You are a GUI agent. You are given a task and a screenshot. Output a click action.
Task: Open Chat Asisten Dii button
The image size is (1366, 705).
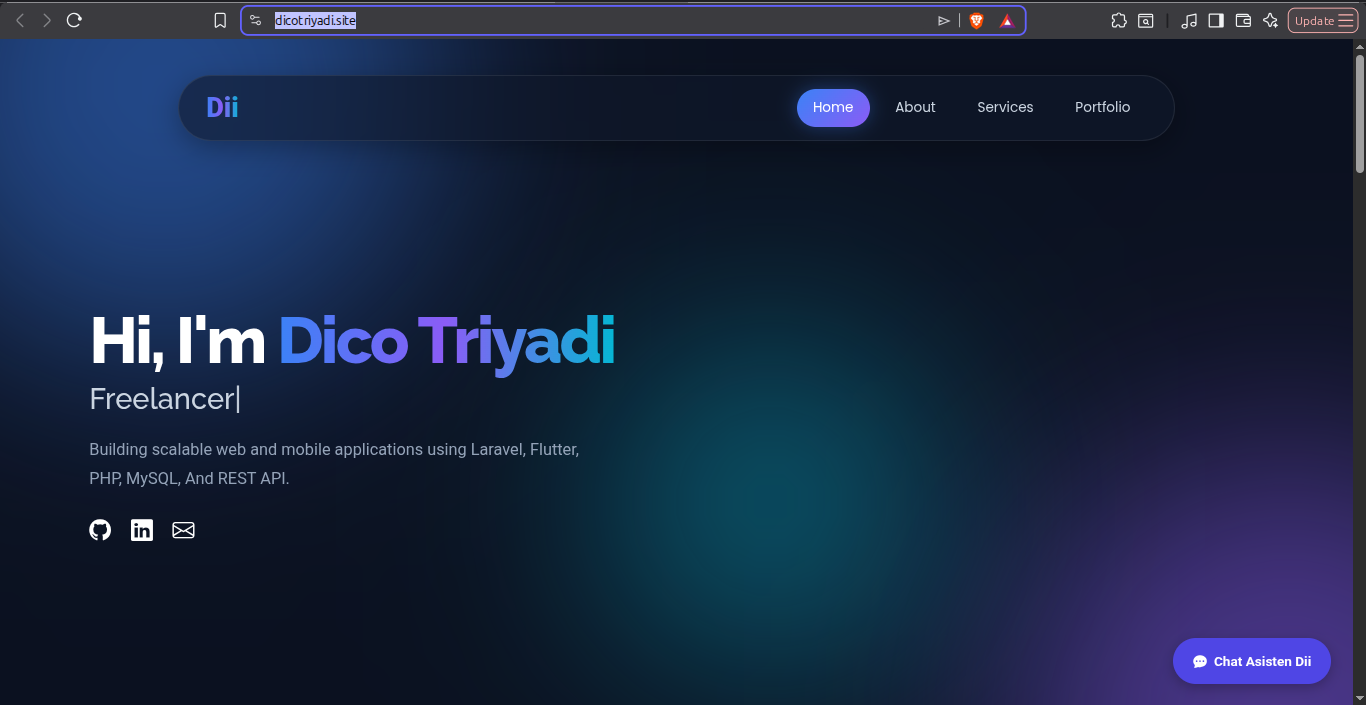click(1251, 661)
